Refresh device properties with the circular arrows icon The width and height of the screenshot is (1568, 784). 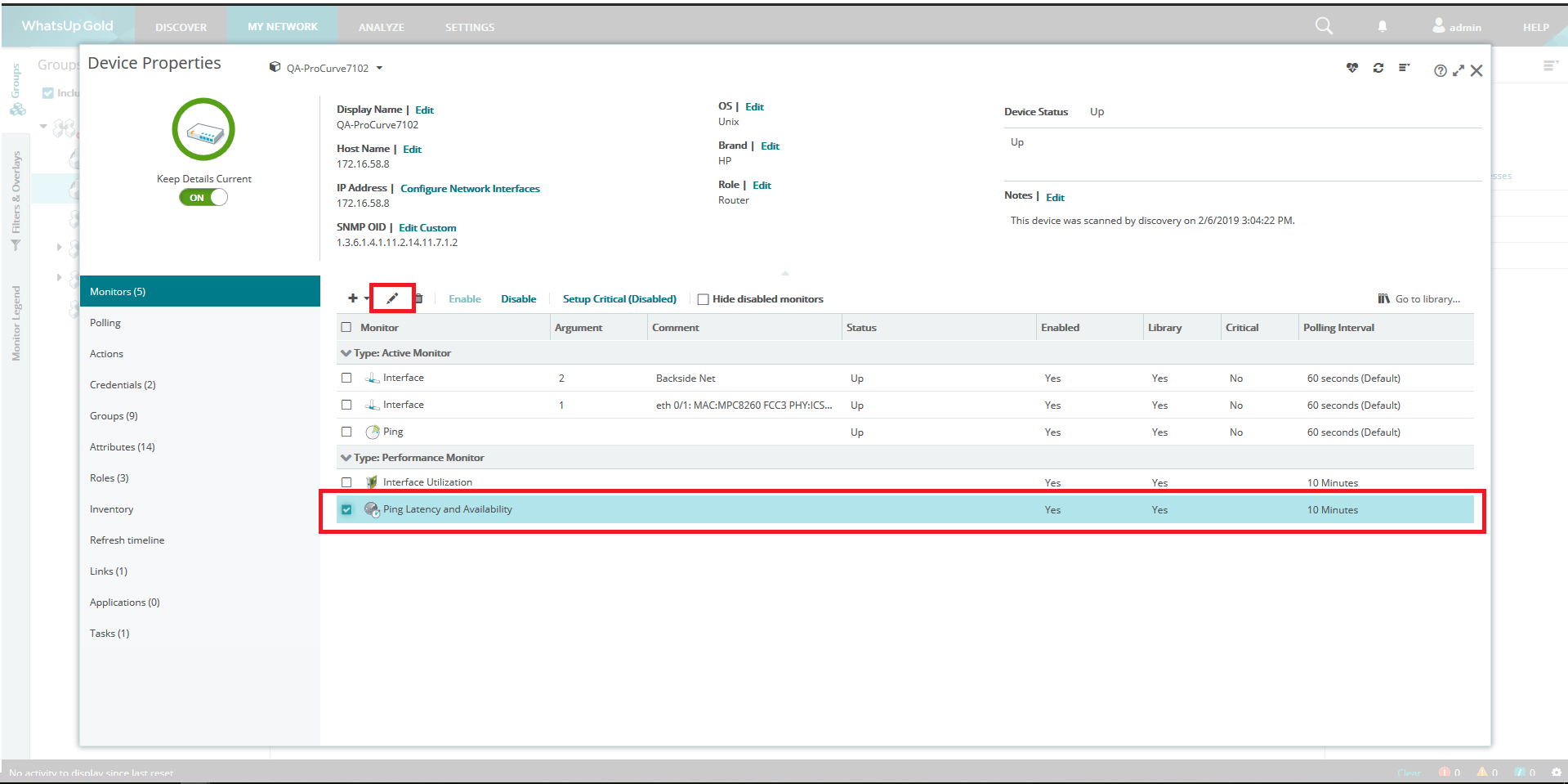[1378, 68]
